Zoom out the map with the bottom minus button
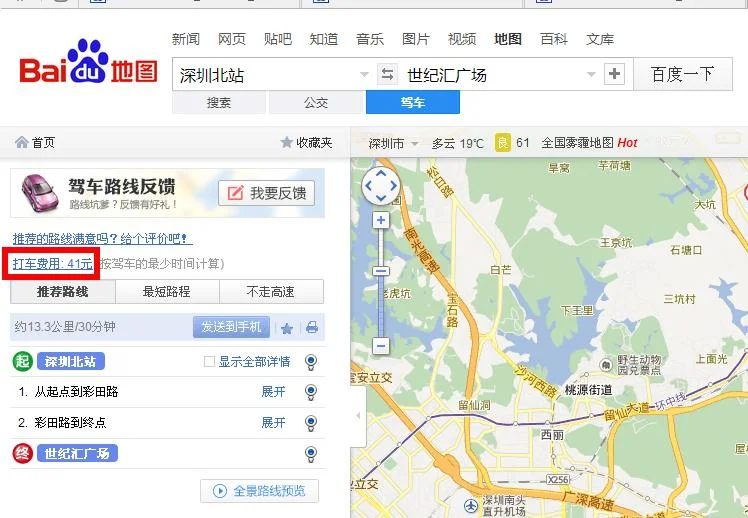 tap(381, 345)
